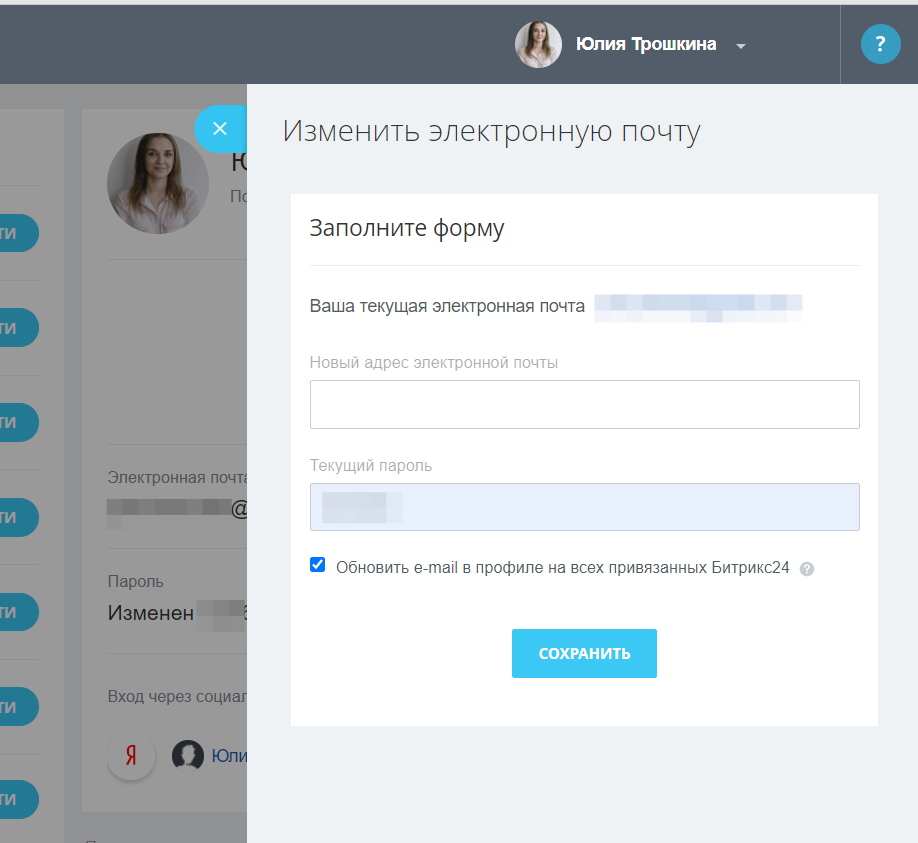
Task: Click into the current password field
Action: 584,507
